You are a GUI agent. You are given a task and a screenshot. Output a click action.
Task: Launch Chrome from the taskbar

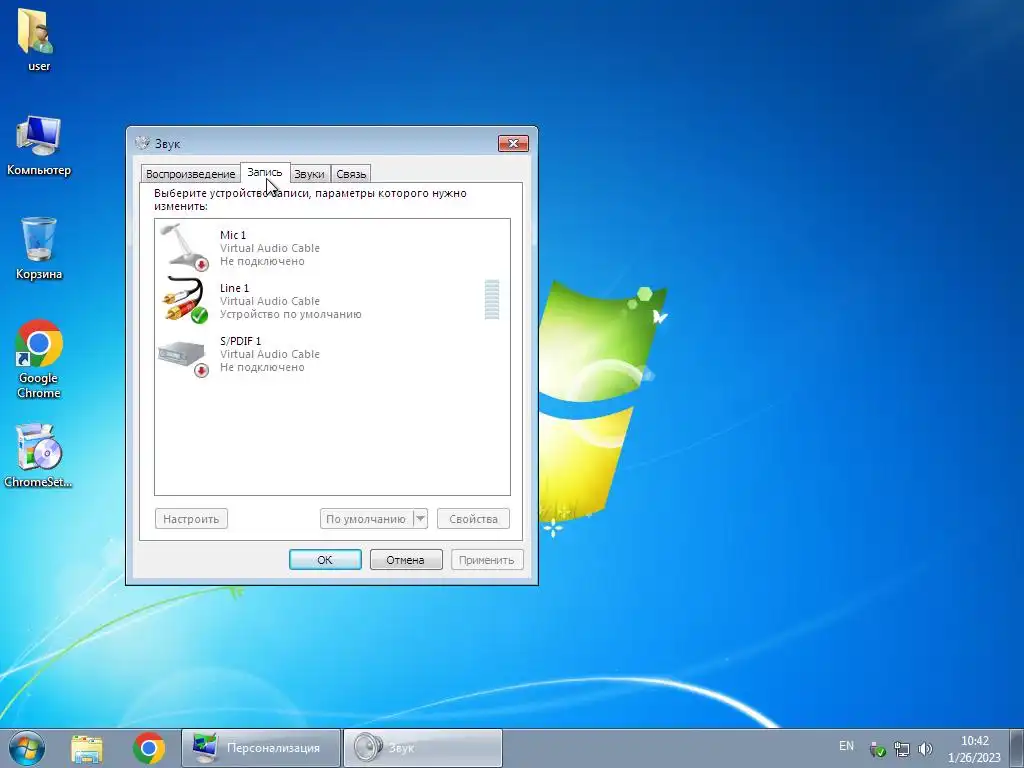[149, 748]
